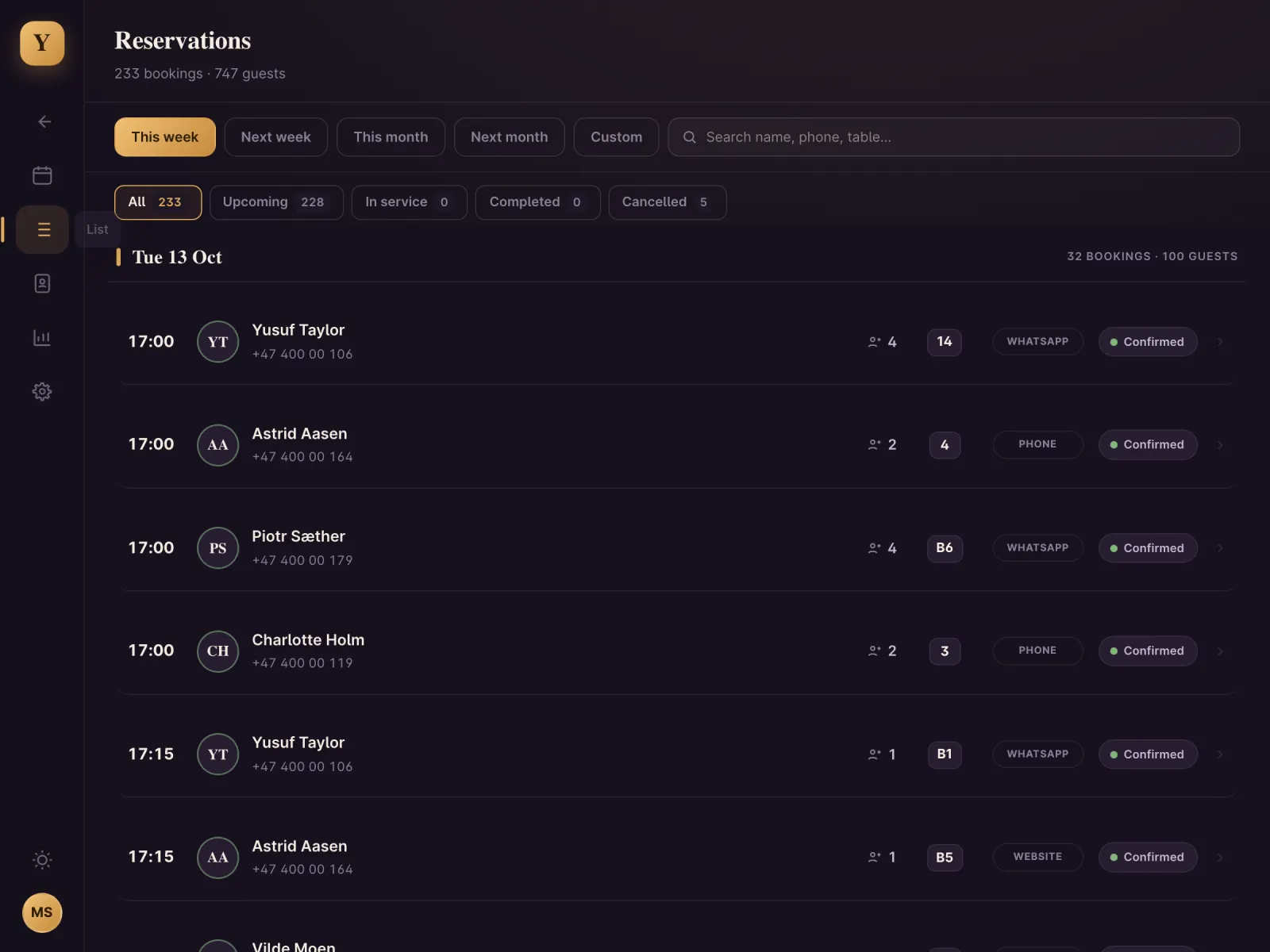Viewport: 1270px width, 952px height.
Task: Click WHATSAPP tag on Piotr Sæther row
Action: point(1037,548)
